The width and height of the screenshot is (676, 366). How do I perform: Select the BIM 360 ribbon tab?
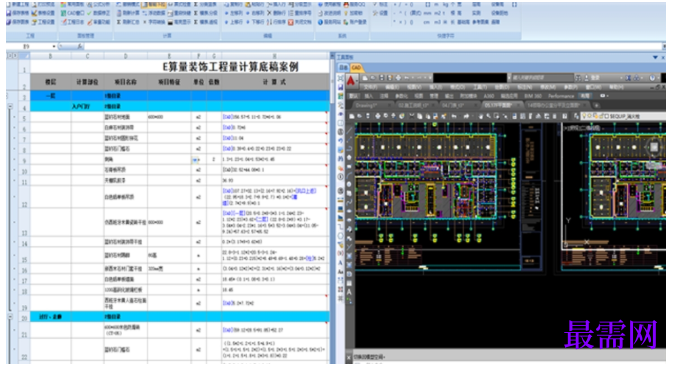coord(533,96)
